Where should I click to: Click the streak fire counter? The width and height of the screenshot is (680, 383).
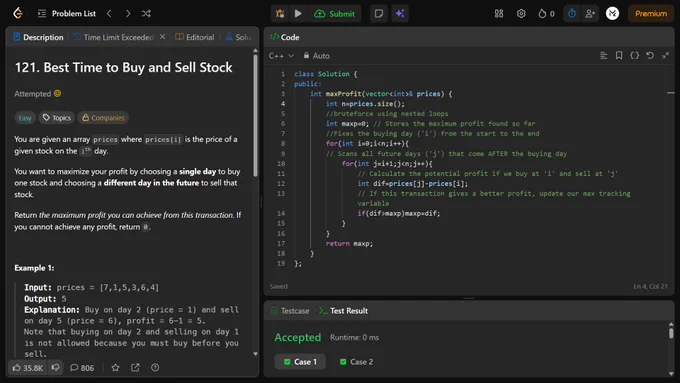pyautogui.click(x=546, y=13)
